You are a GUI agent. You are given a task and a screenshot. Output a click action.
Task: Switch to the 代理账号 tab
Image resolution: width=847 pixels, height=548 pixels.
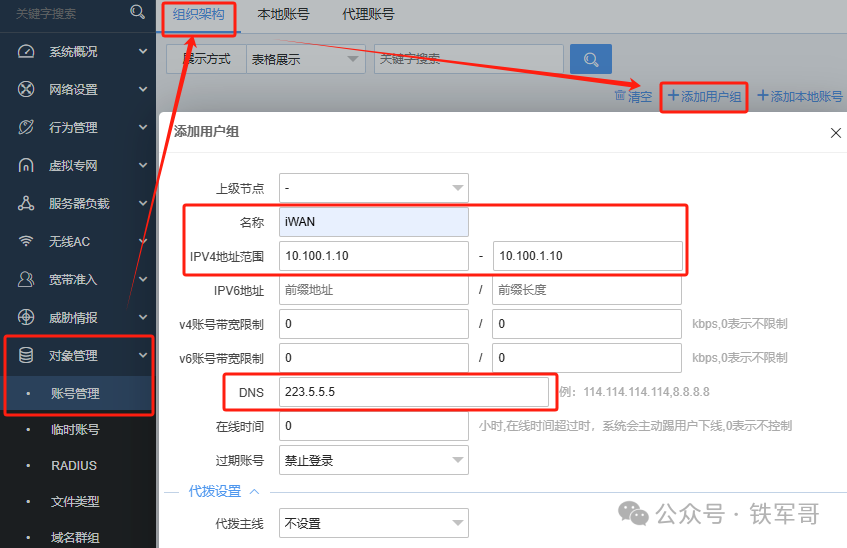tap(368, 15)
